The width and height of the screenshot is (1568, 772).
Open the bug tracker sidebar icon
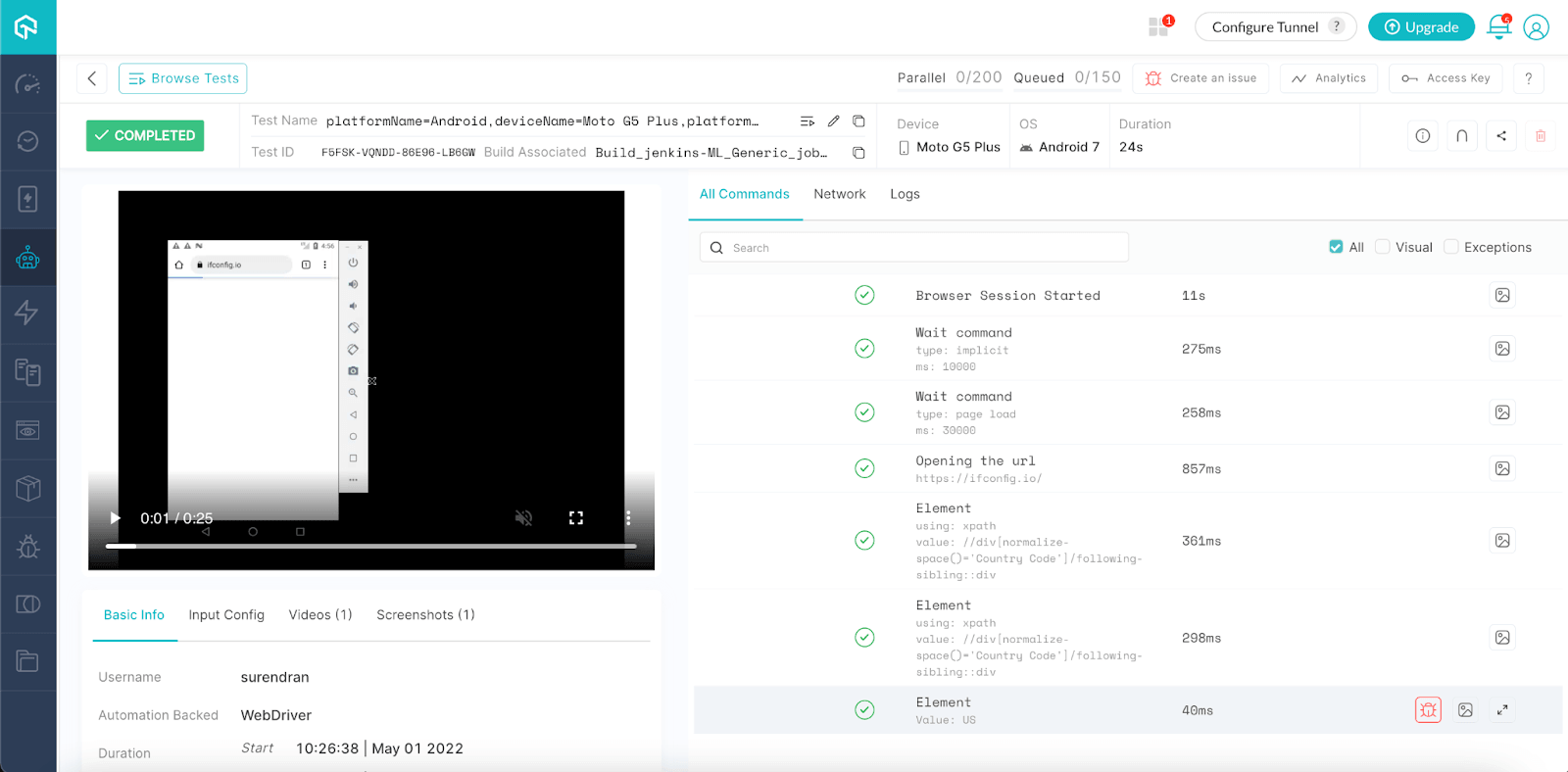[x=27, y=547]
